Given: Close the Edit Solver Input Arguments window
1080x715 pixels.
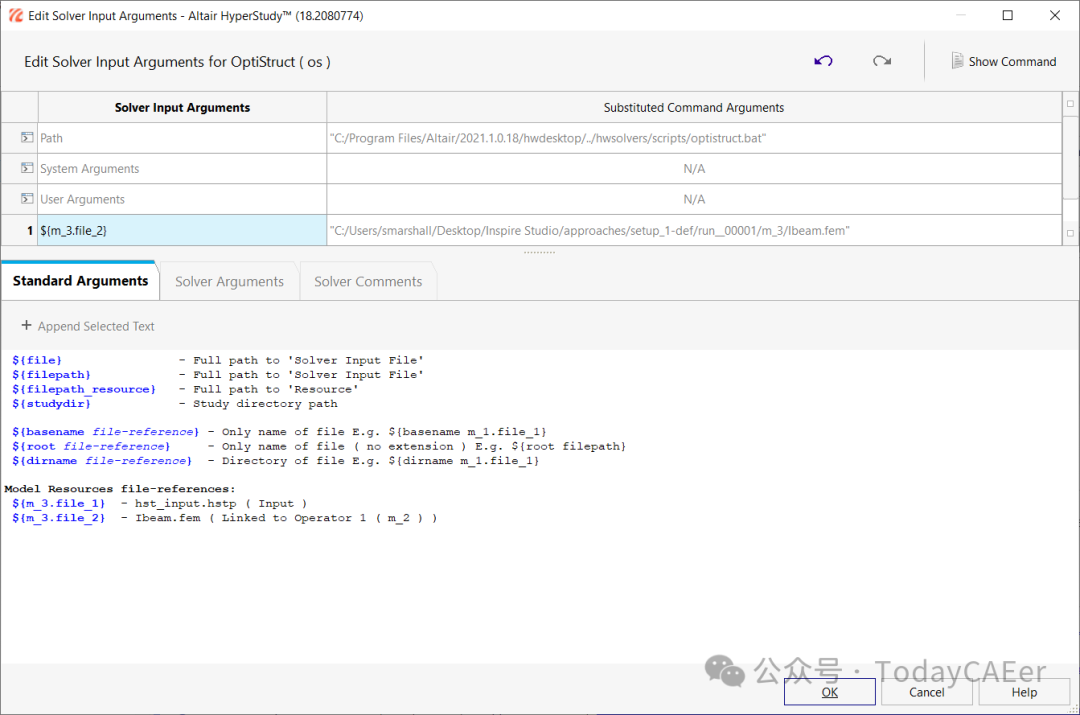Looking at the screenshot, I should pos(1055,15).
